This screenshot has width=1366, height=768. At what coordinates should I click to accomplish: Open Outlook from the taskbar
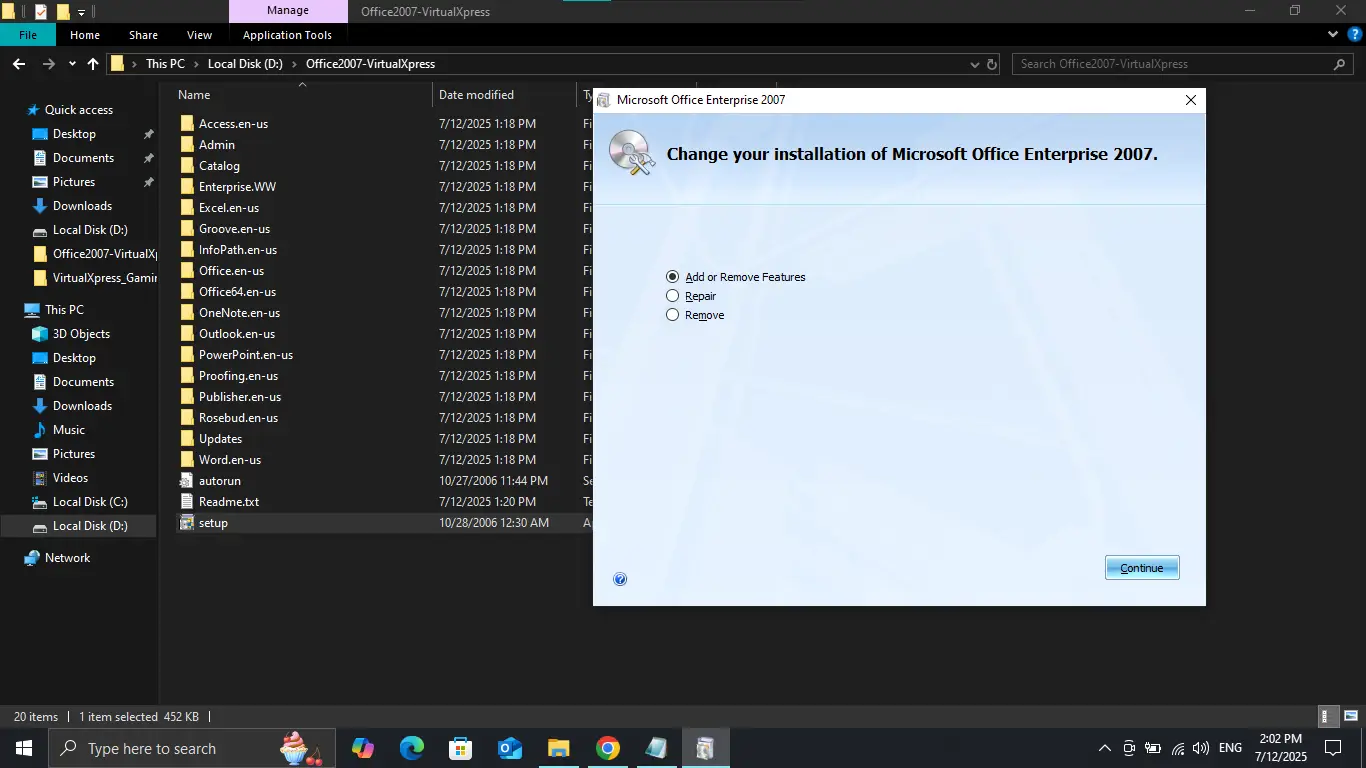click(x=510, y=748)
